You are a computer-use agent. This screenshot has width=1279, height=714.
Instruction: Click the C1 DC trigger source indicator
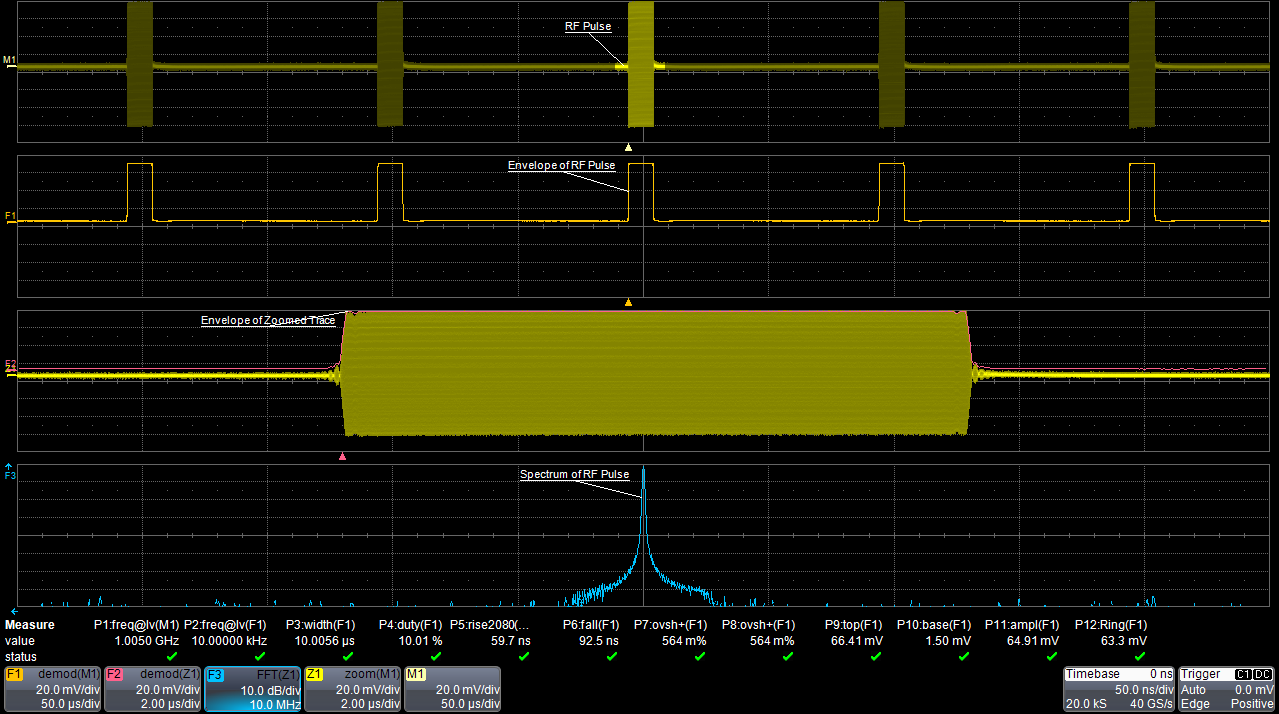pyautogui.click(x=1243, y=674)
